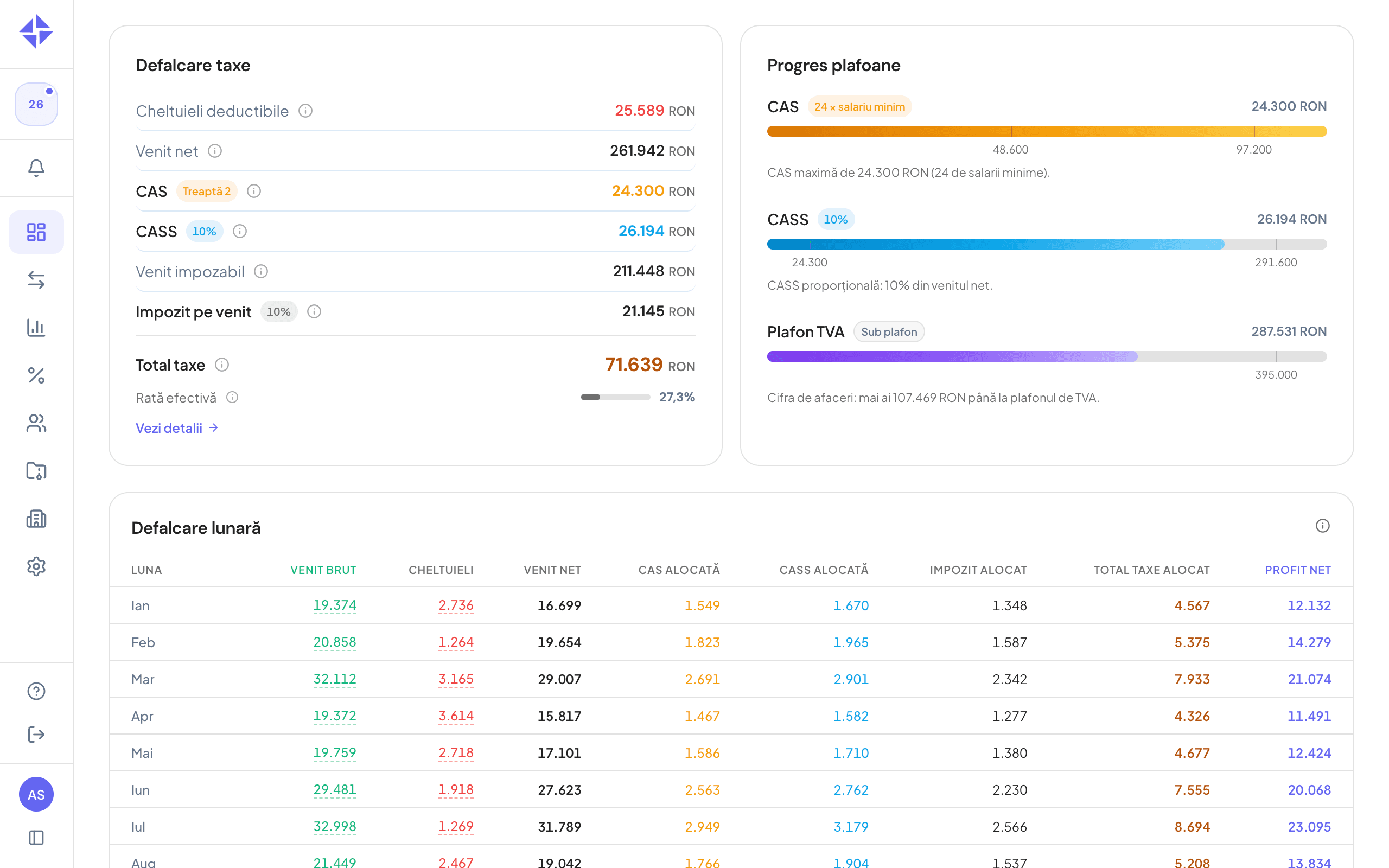Screen dimensions: 1389x868
Task: Open settings gear in sidebar
Action: tap(36, 566)
